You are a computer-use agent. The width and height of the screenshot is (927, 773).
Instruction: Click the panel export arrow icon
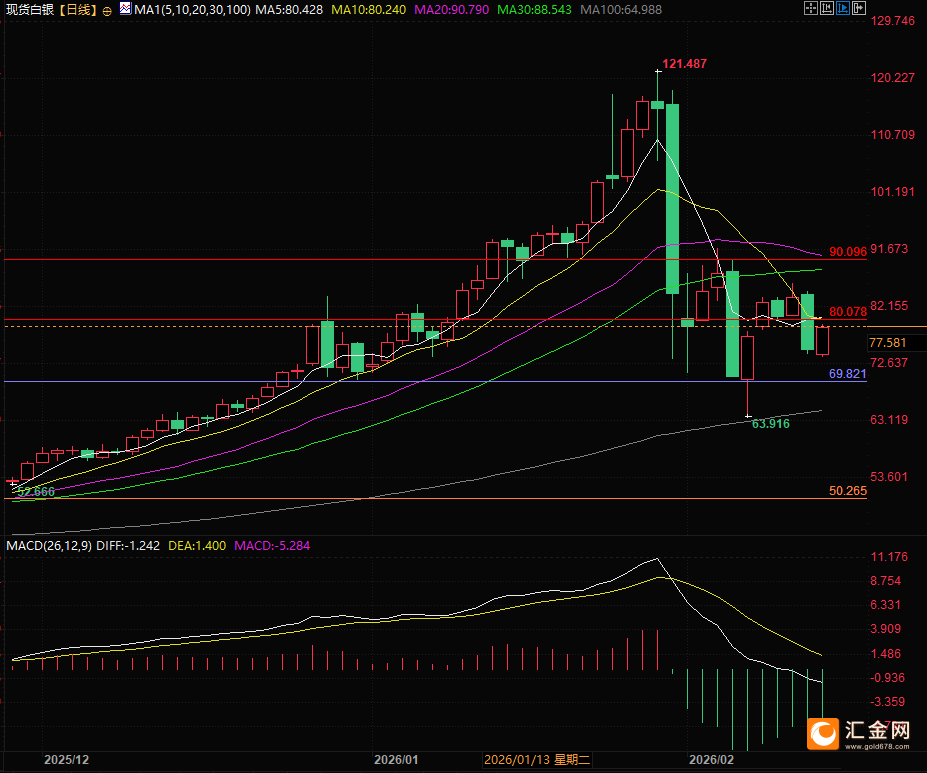[x=858, y=8]
